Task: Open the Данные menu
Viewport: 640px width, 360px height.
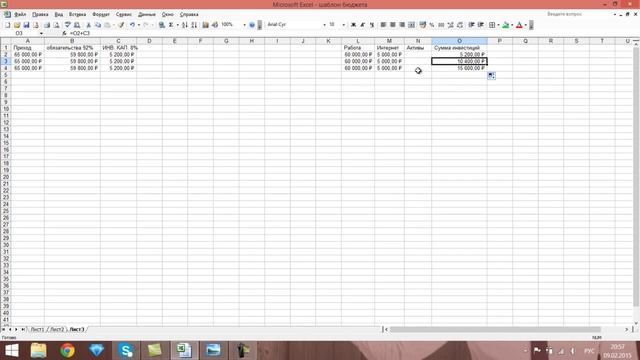Action: [x=147, y=14]
